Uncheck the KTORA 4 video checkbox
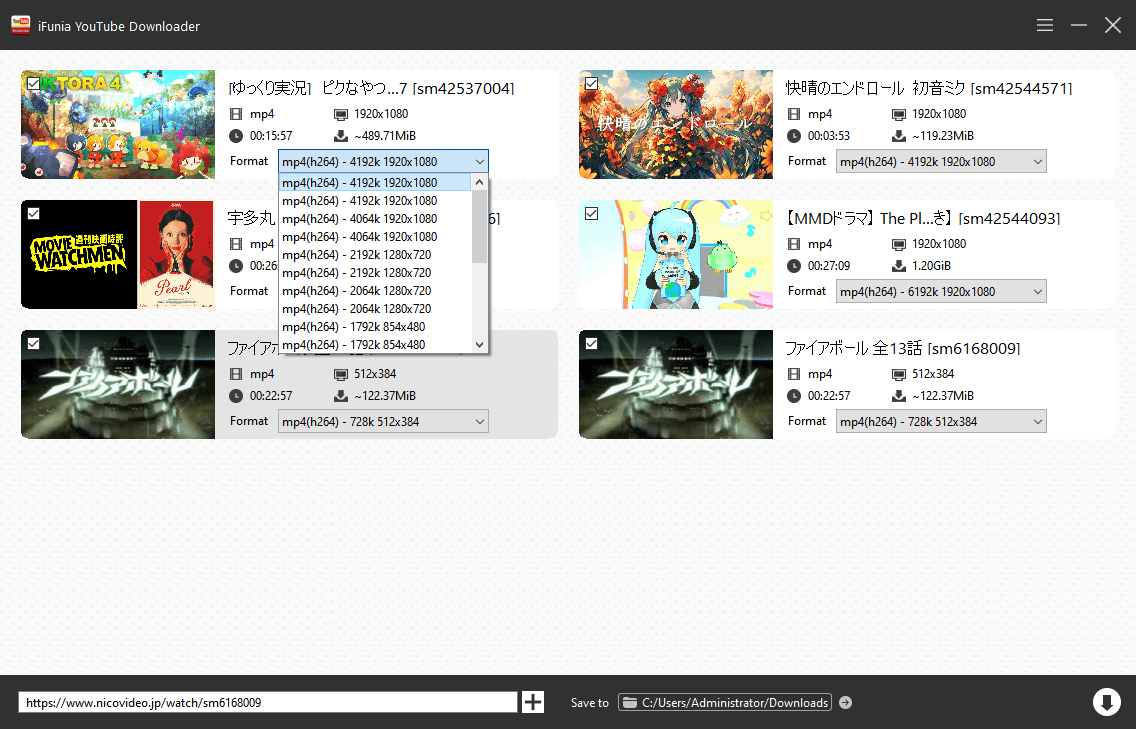This screenshot has height=729, width=1136. coord(34,84)
